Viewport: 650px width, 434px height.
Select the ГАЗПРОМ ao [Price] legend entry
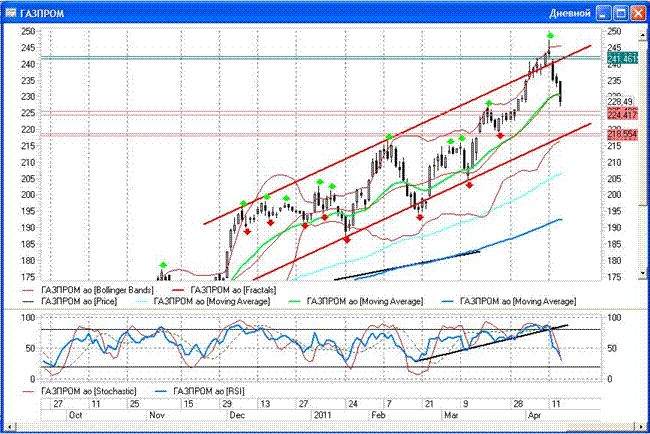[69, 301]
